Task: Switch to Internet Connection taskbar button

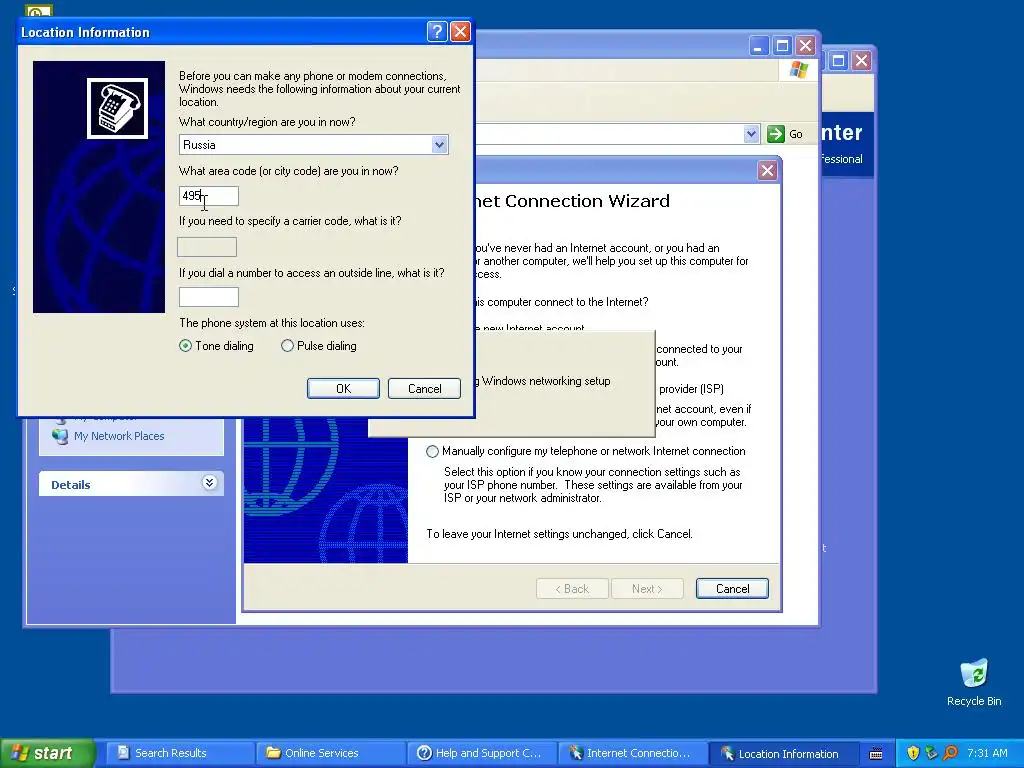Action: click(633, 753)
